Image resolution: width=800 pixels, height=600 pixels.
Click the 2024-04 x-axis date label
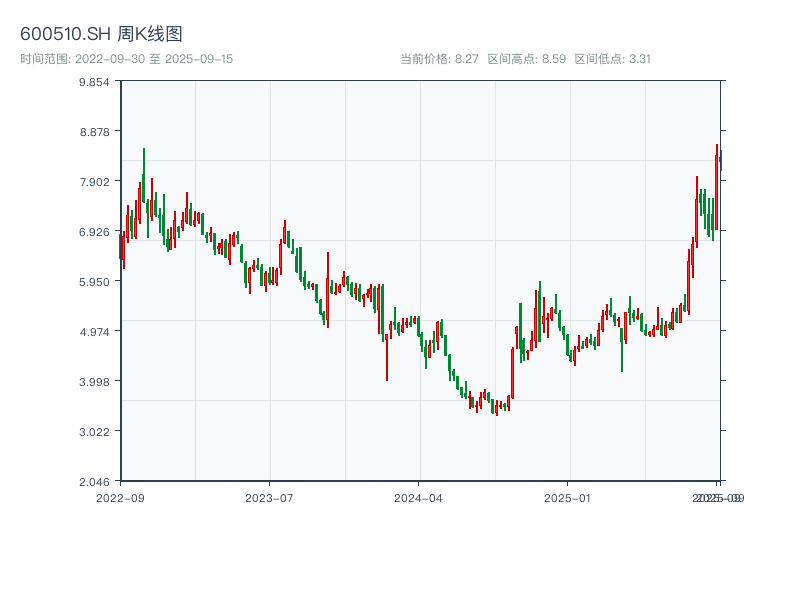(x=418, y=497)
